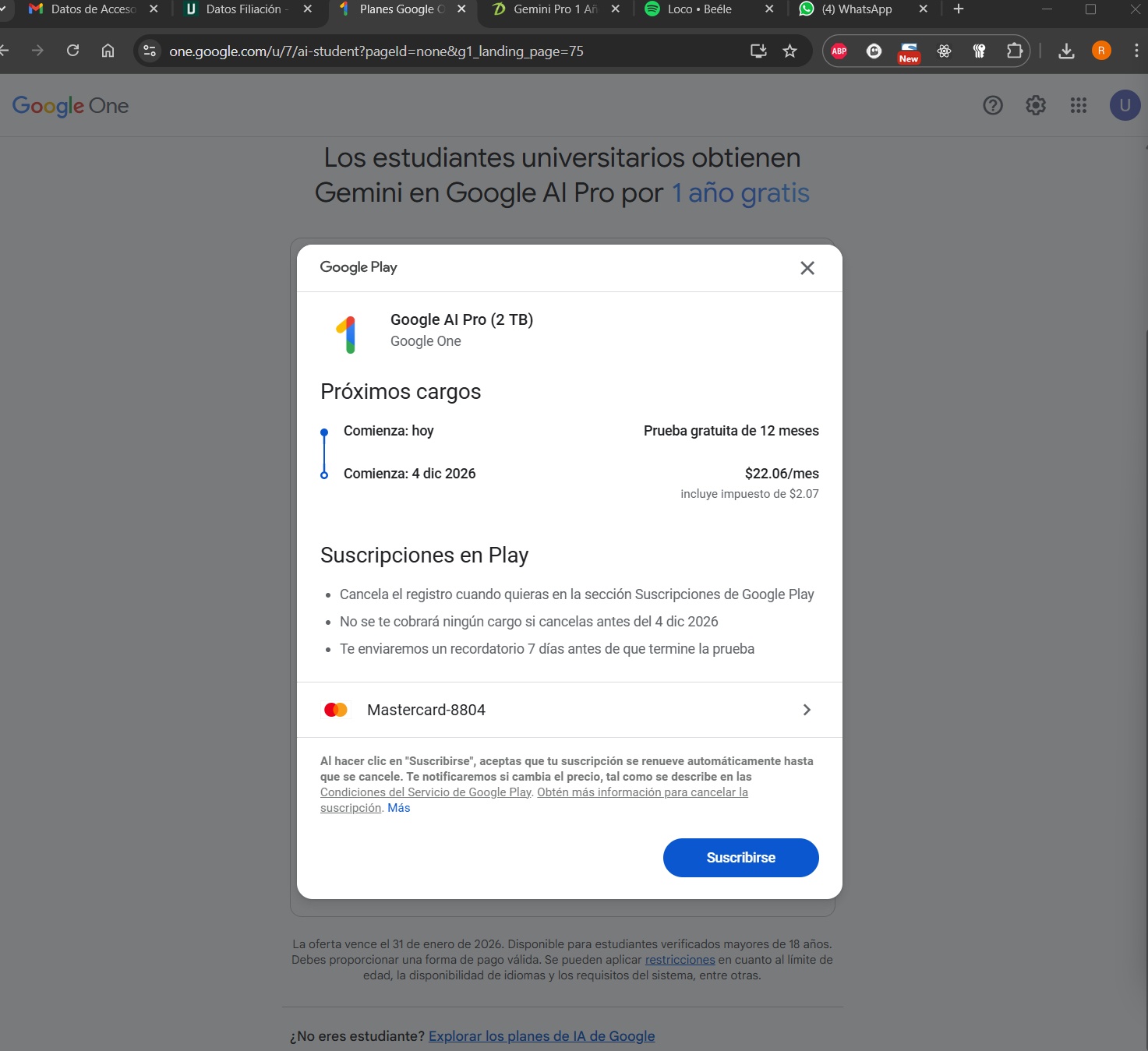
Task: Click the Suscribirse button
Action: [x=740, y=858]
